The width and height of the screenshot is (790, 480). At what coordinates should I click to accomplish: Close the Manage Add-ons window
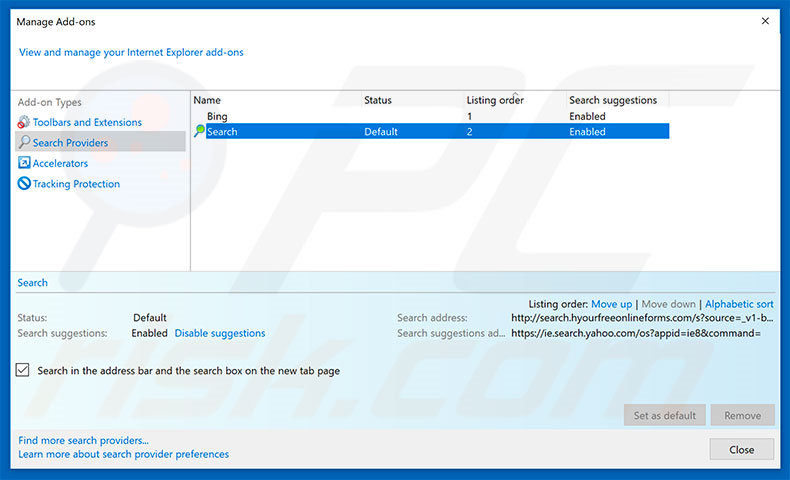(x=741, y=450)
